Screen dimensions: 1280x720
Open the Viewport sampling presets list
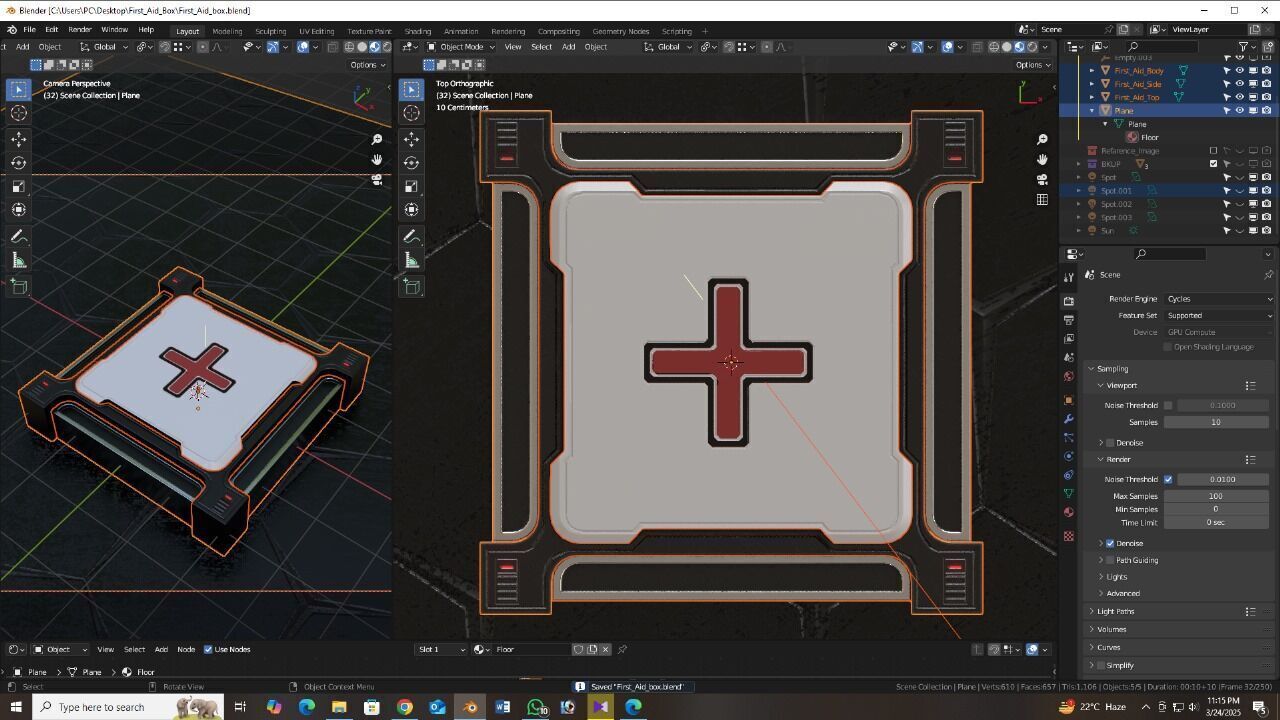[x=1250, y=385]
